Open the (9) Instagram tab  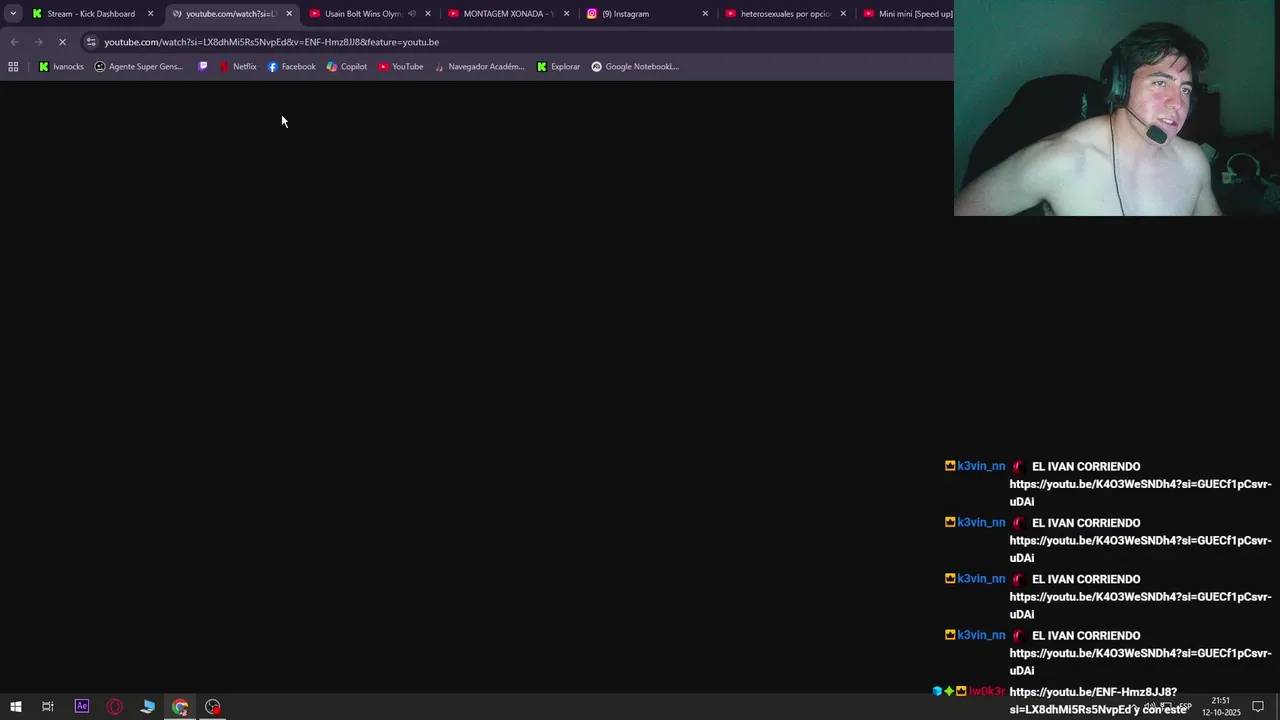click(625, 14)
